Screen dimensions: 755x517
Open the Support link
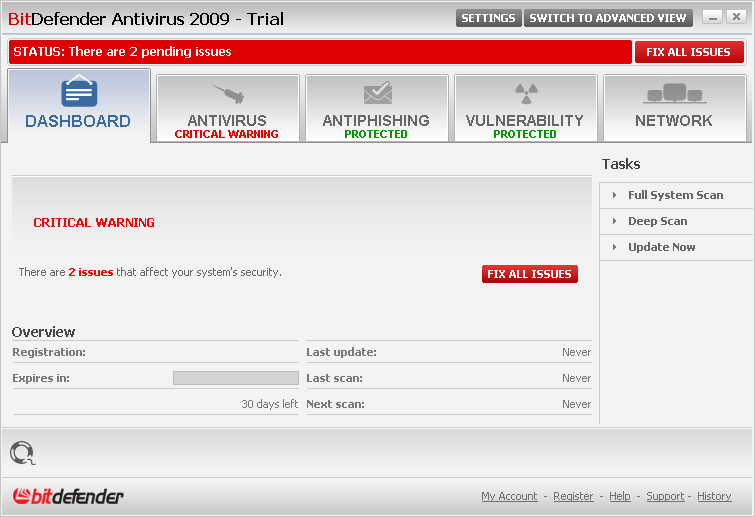pyautogui.click(x=665, y=496)
